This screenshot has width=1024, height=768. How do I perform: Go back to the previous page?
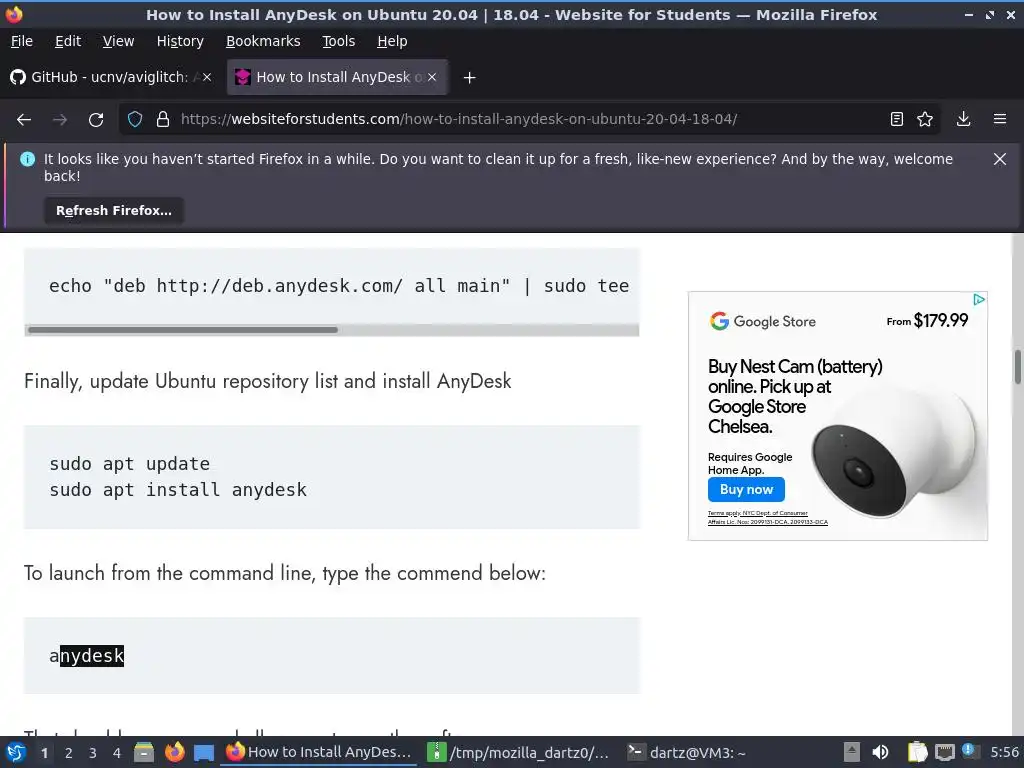click(x=24, y=120)
